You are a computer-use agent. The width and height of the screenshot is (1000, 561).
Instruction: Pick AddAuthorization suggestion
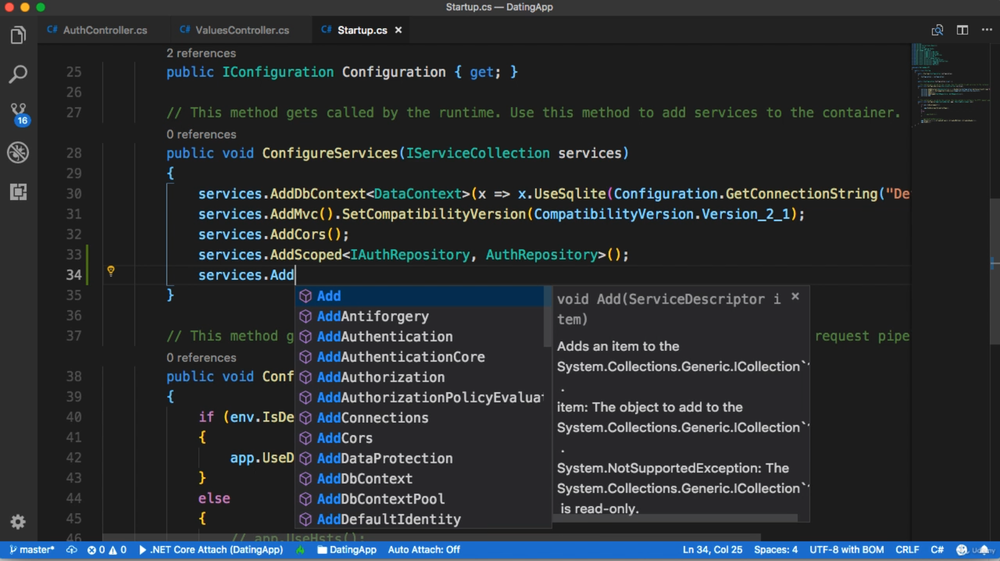419,377
